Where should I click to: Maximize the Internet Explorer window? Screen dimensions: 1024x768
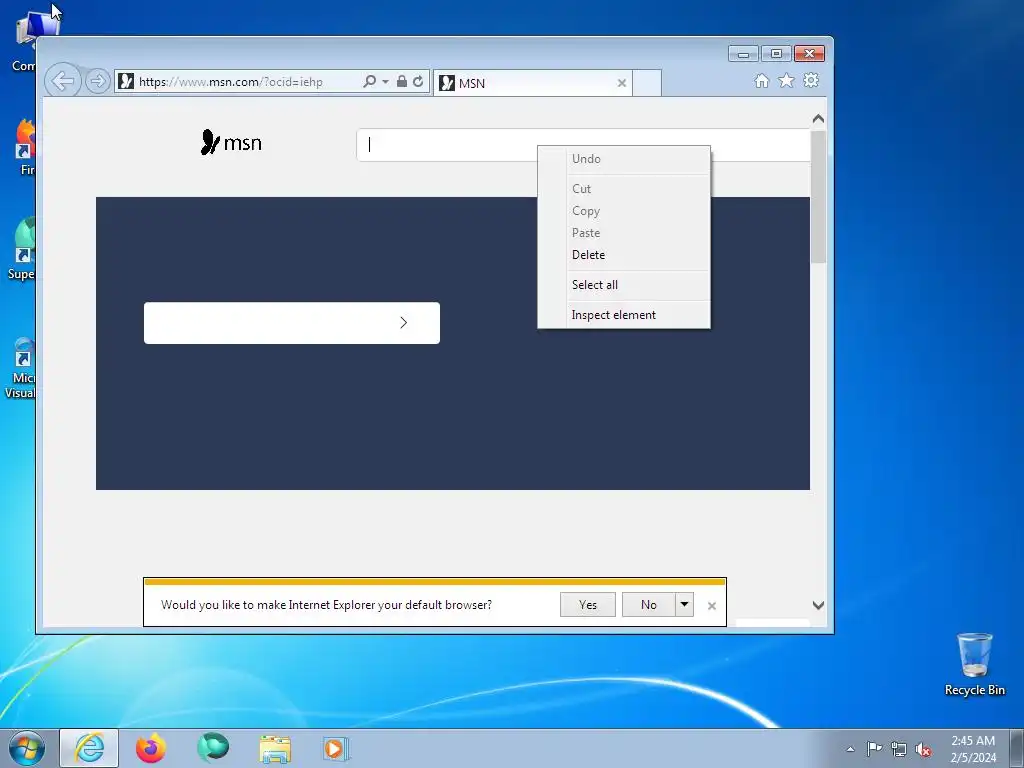[x=776, y=54]
